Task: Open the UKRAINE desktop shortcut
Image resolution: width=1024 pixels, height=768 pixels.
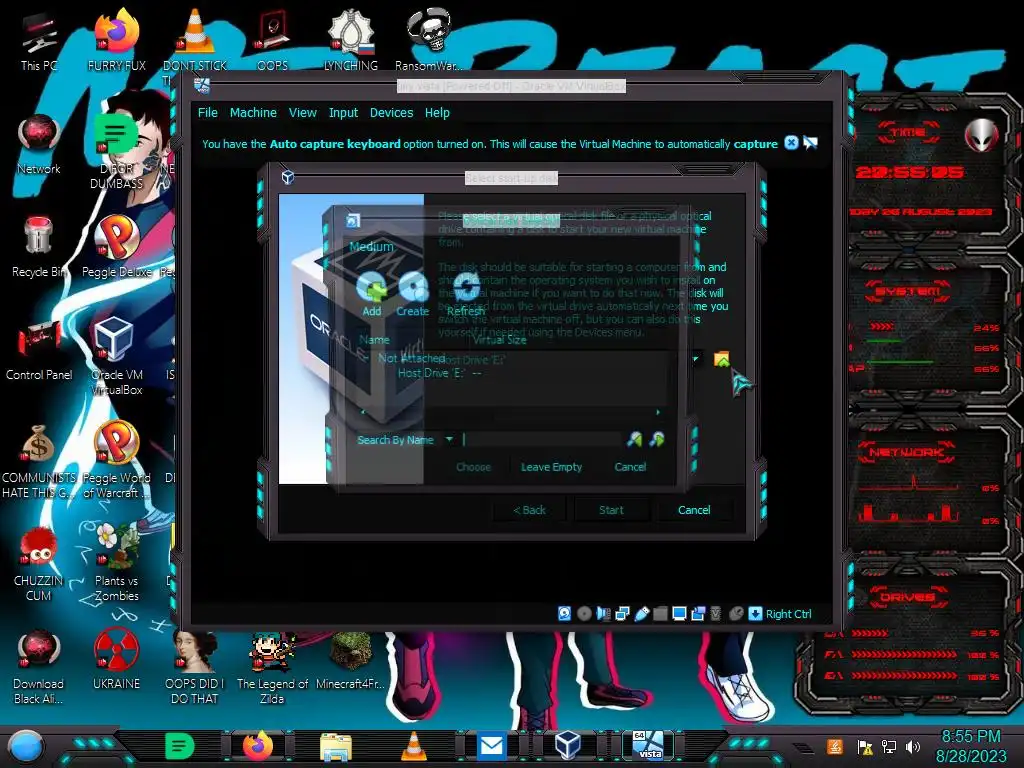Action: (x=116, y=660)
